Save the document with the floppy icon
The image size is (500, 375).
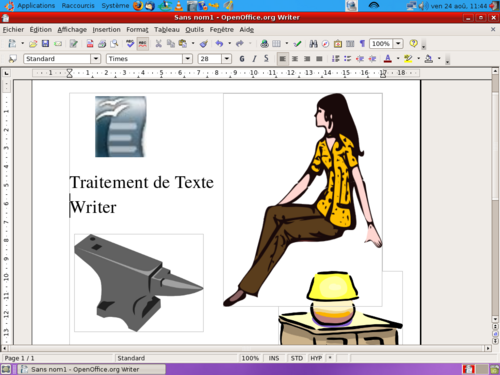click(45, 44)
